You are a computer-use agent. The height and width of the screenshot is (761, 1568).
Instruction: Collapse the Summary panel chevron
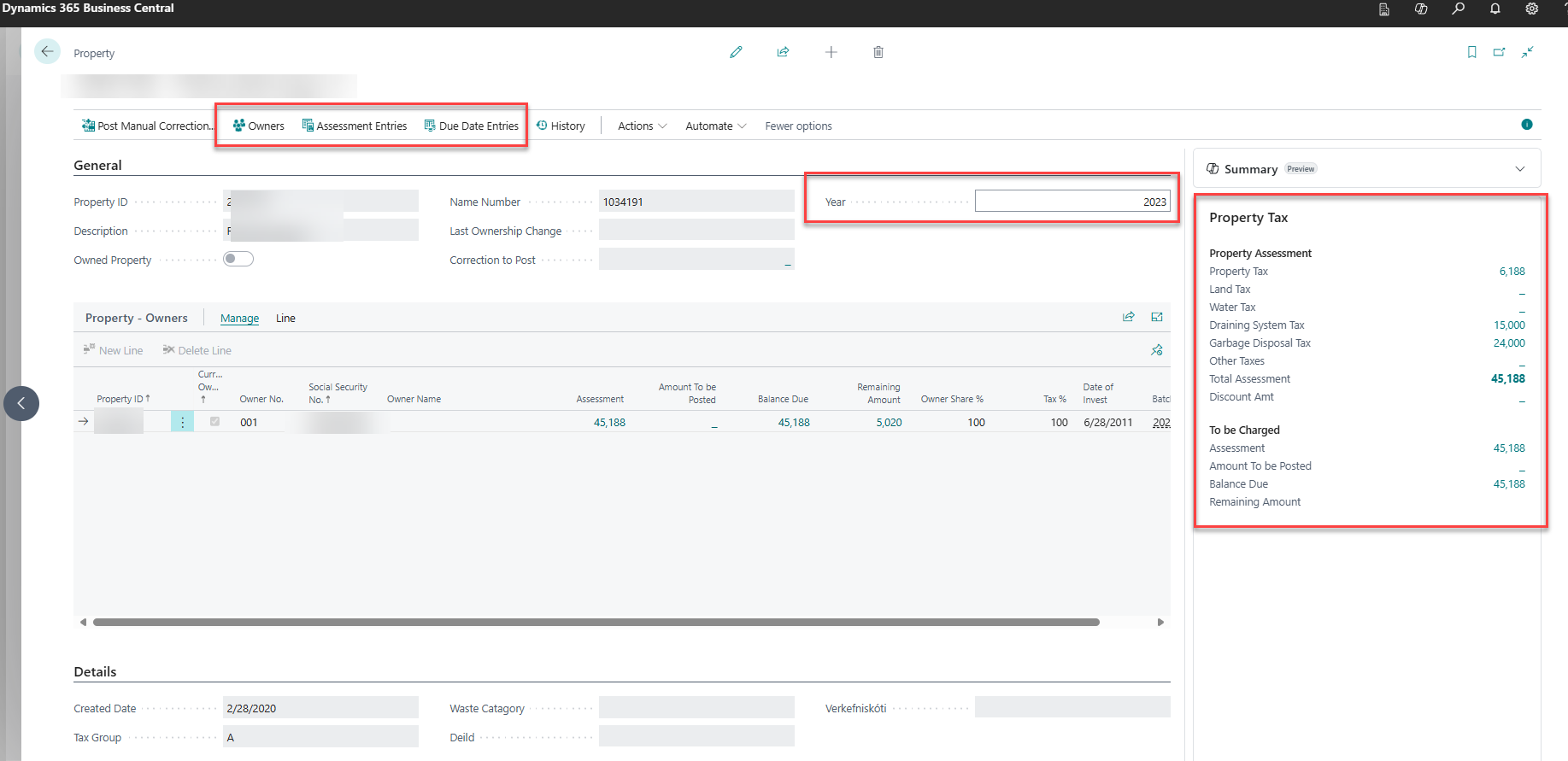tap(1520, 169)
